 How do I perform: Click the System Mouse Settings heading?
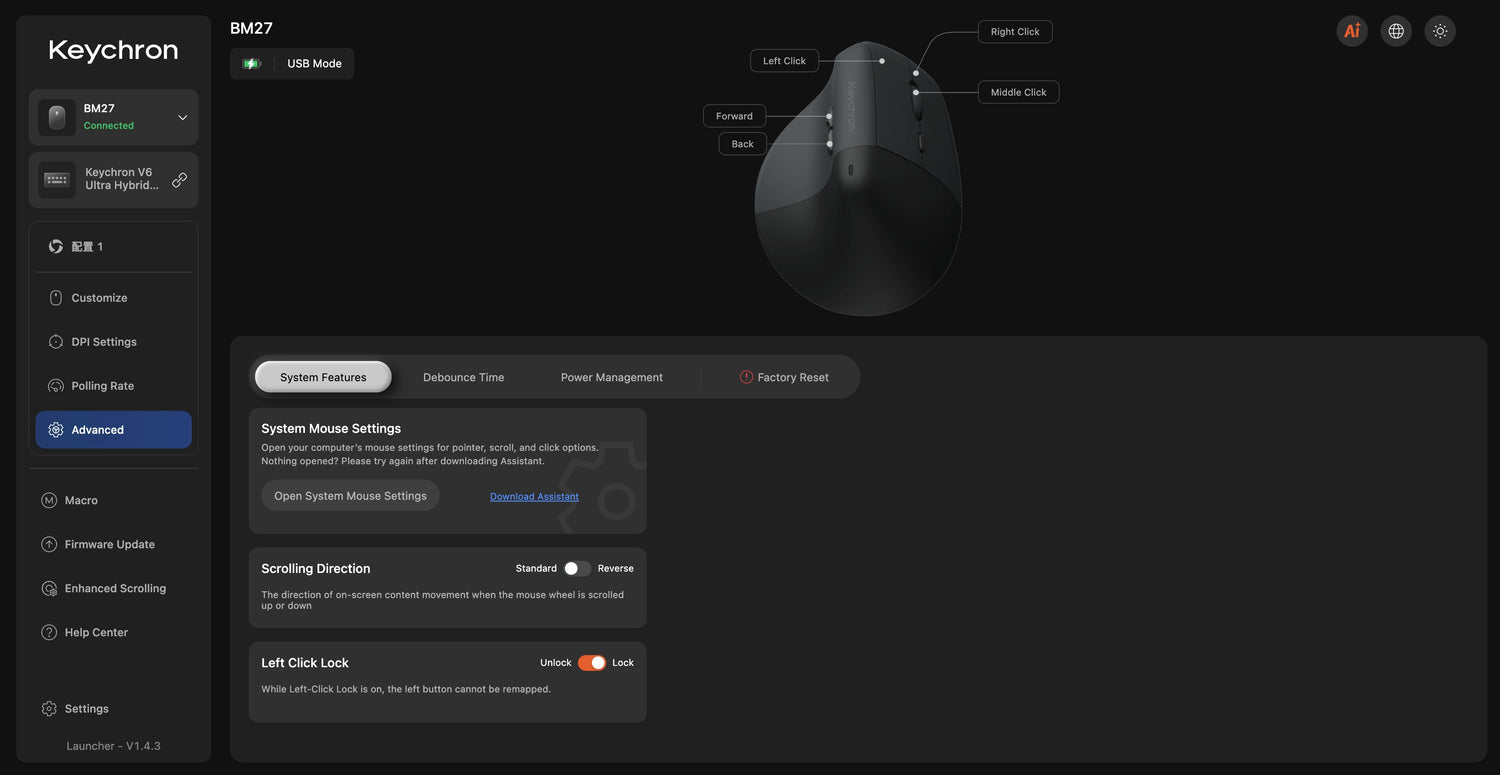331,428
